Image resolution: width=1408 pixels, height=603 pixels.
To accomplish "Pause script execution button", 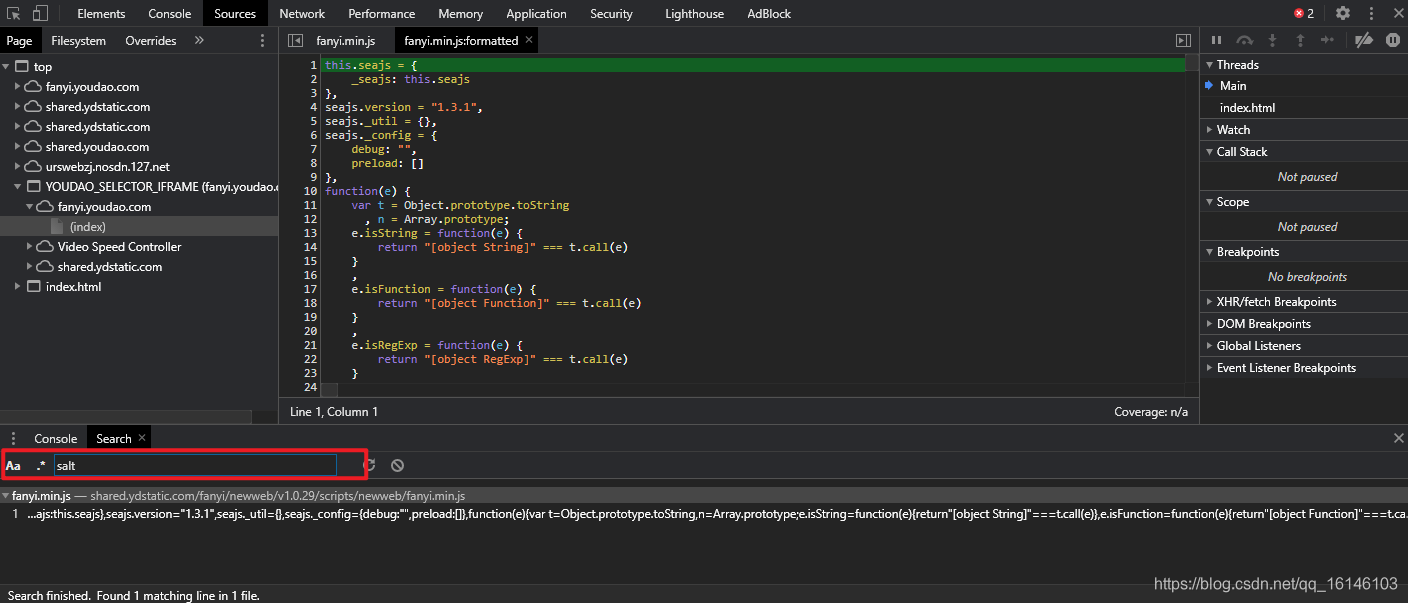I will tap(1217, 40).
